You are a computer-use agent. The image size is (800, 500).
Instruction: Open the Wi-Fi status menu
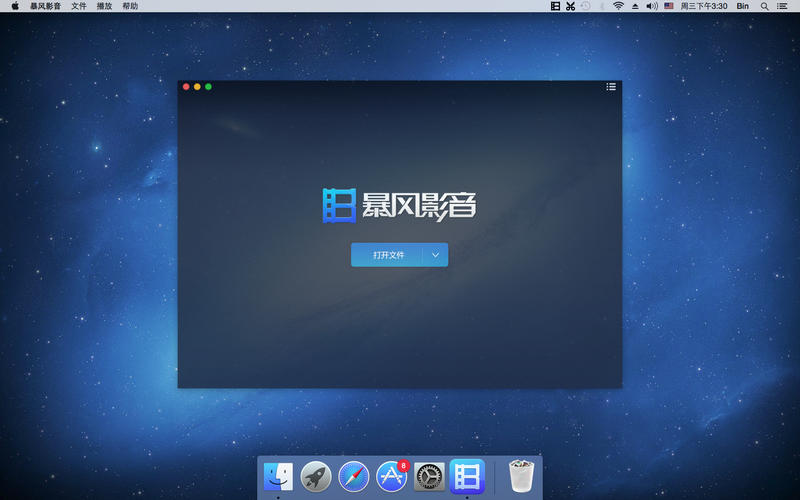pyautogui.click(x=618, y=6)
